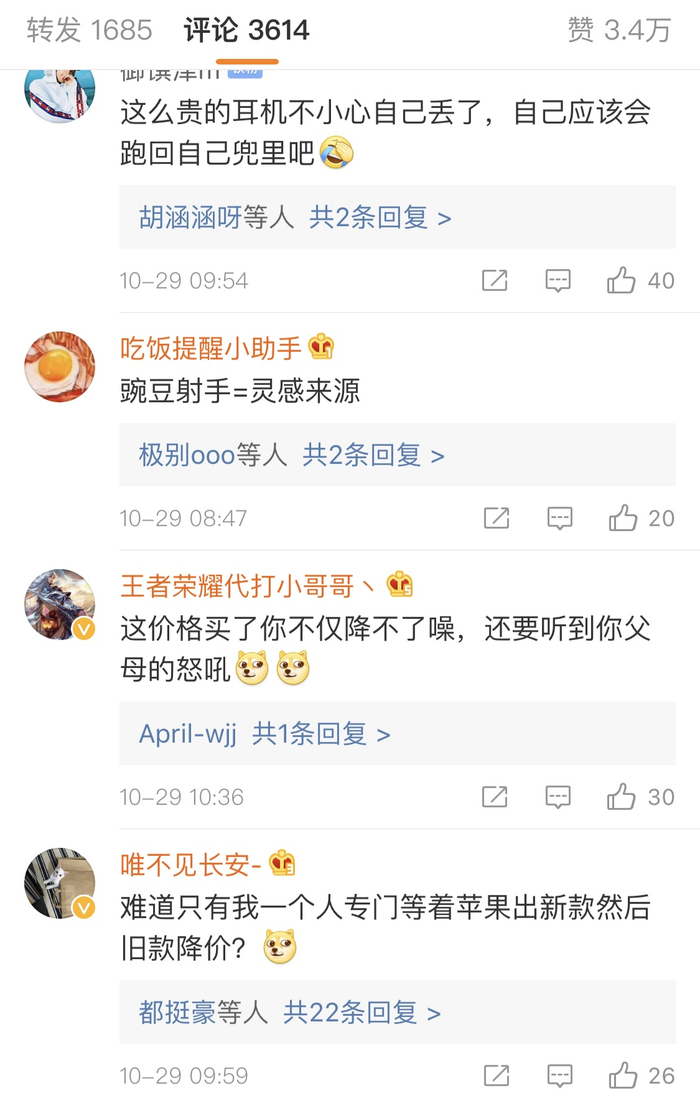Open 吃饭提醒小助手 user profile
Viewport: 700px width, 1104px height.
click(x=211, y=348)
